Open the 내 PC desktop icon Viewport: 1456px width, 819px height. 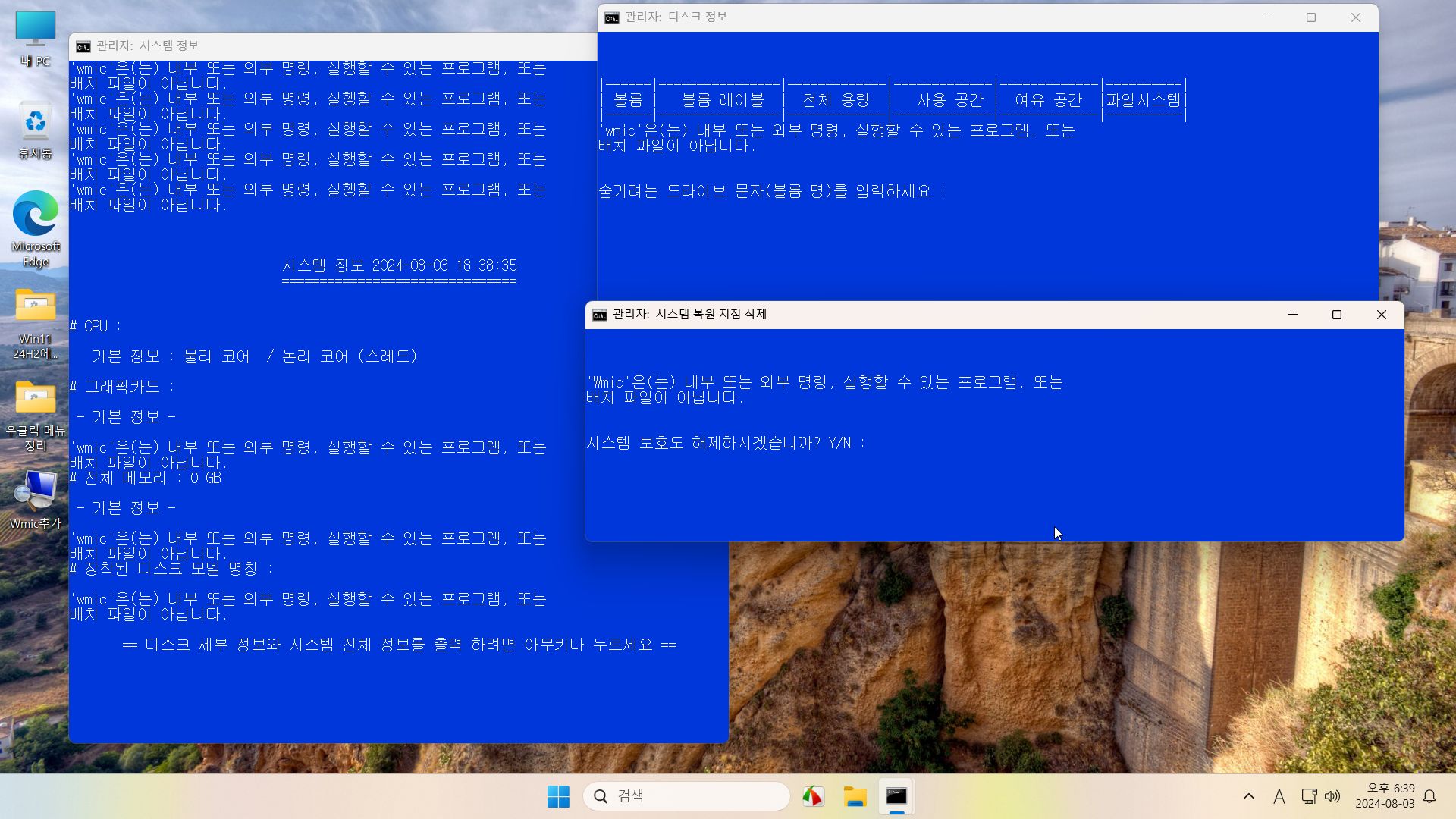(x=36, y=39)
